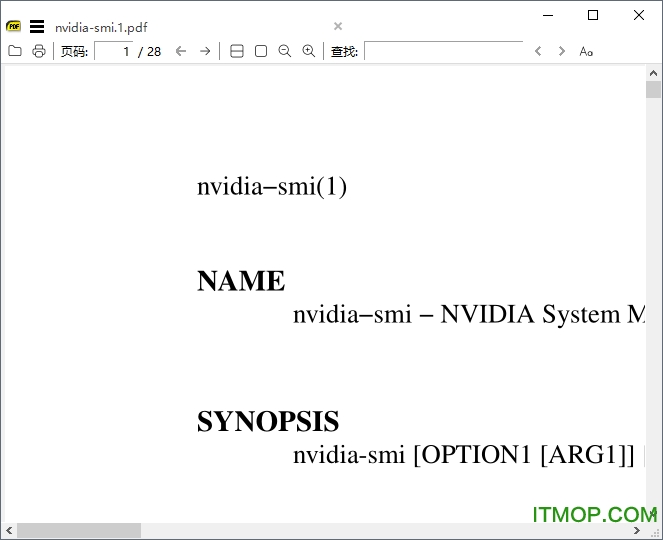Open the hamburger menu button
The image size is (663, 540).
(37, 27)
